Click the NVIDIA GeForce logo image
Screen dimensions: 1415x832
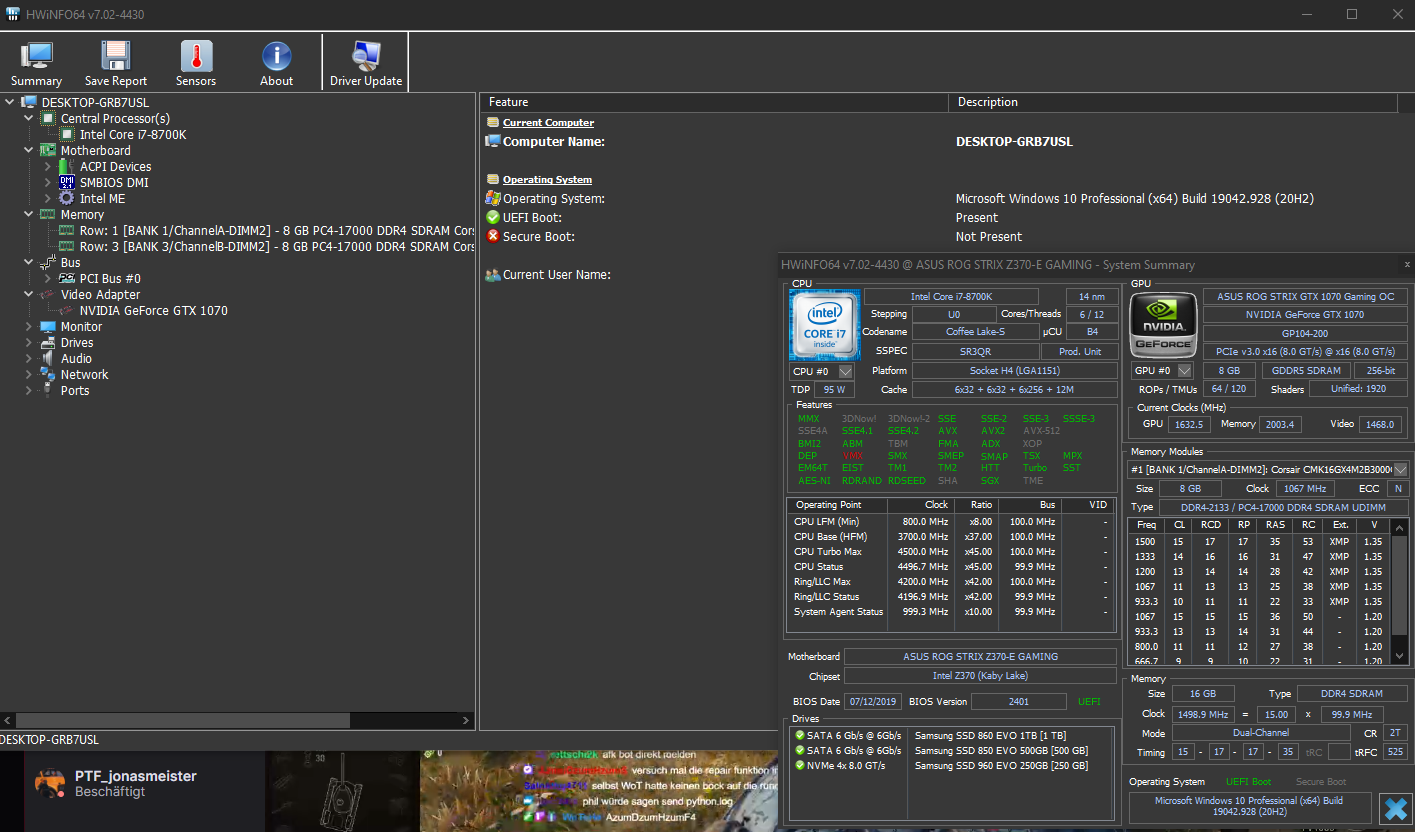point(1164,324)
